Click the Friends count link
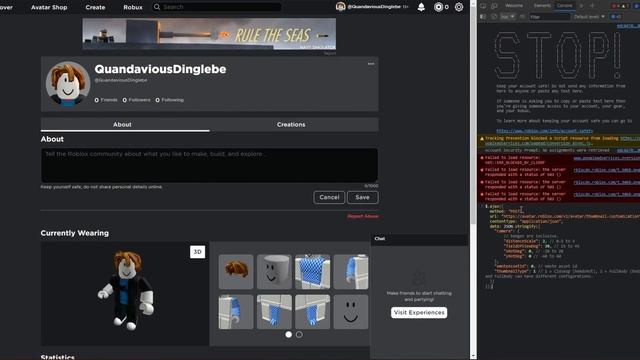Image resolution: width=640 pixels, height=360 pixels. point(106,100)
